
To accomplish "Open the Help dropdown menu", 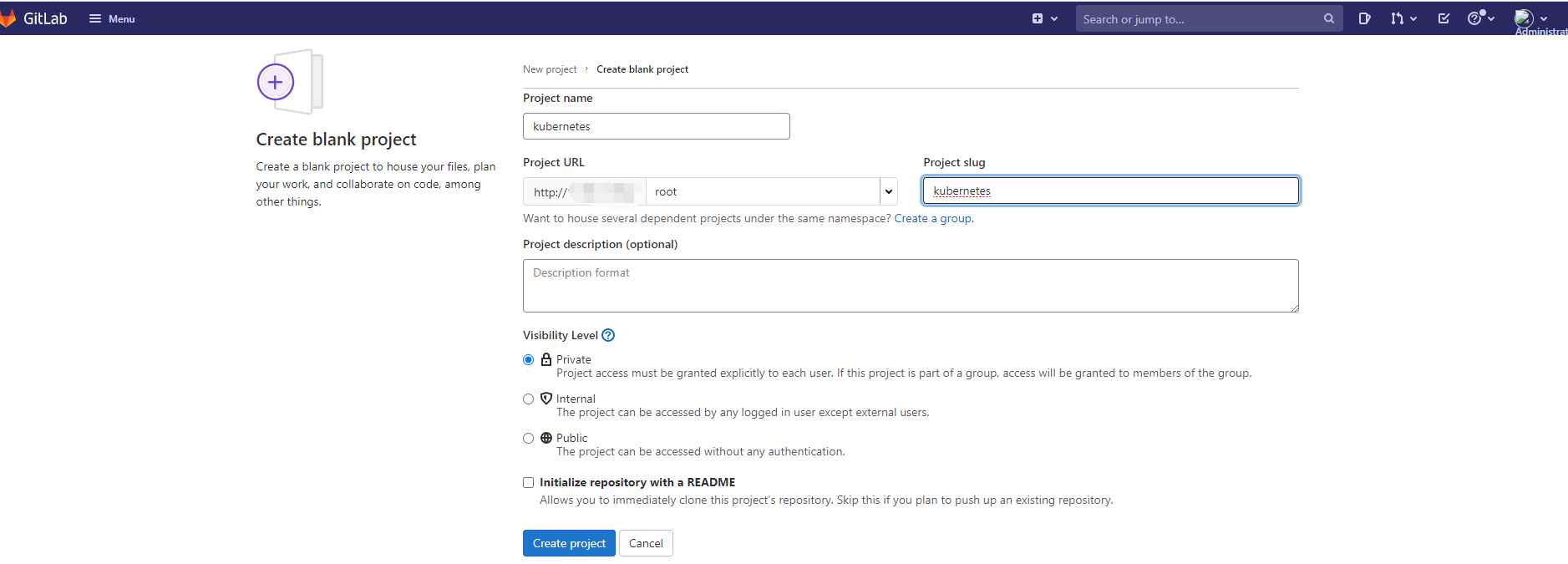I will (x=1480, y=18).
